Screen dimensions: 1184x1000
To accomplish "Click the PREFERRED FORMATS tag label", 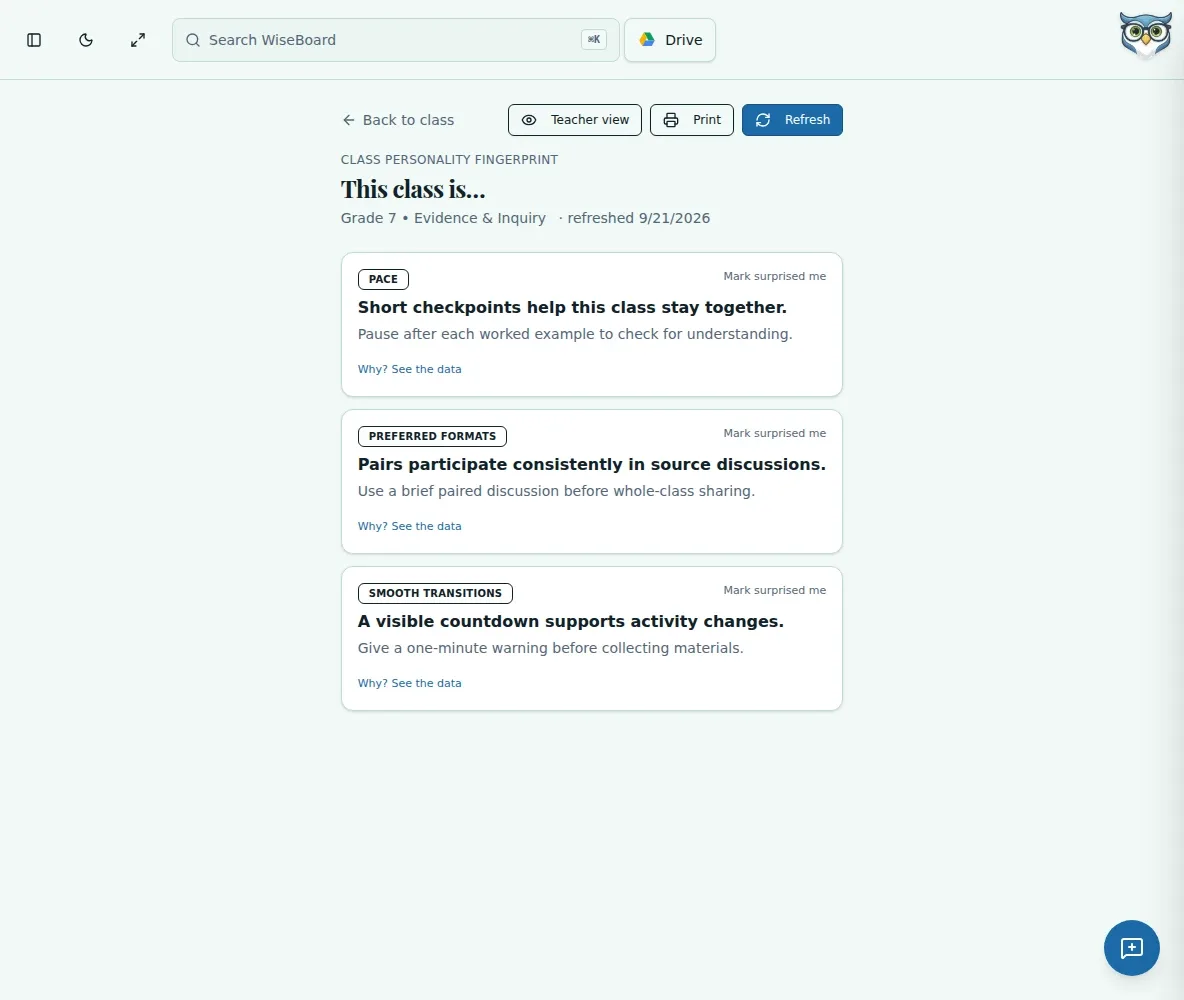I will click(432, 437).
